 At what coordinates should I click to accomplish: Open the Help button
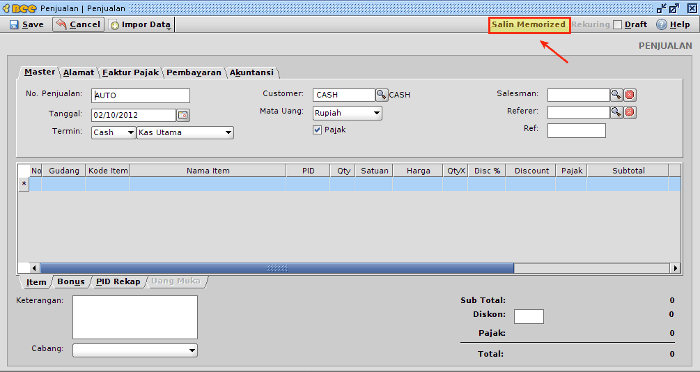tap(673, 25)
